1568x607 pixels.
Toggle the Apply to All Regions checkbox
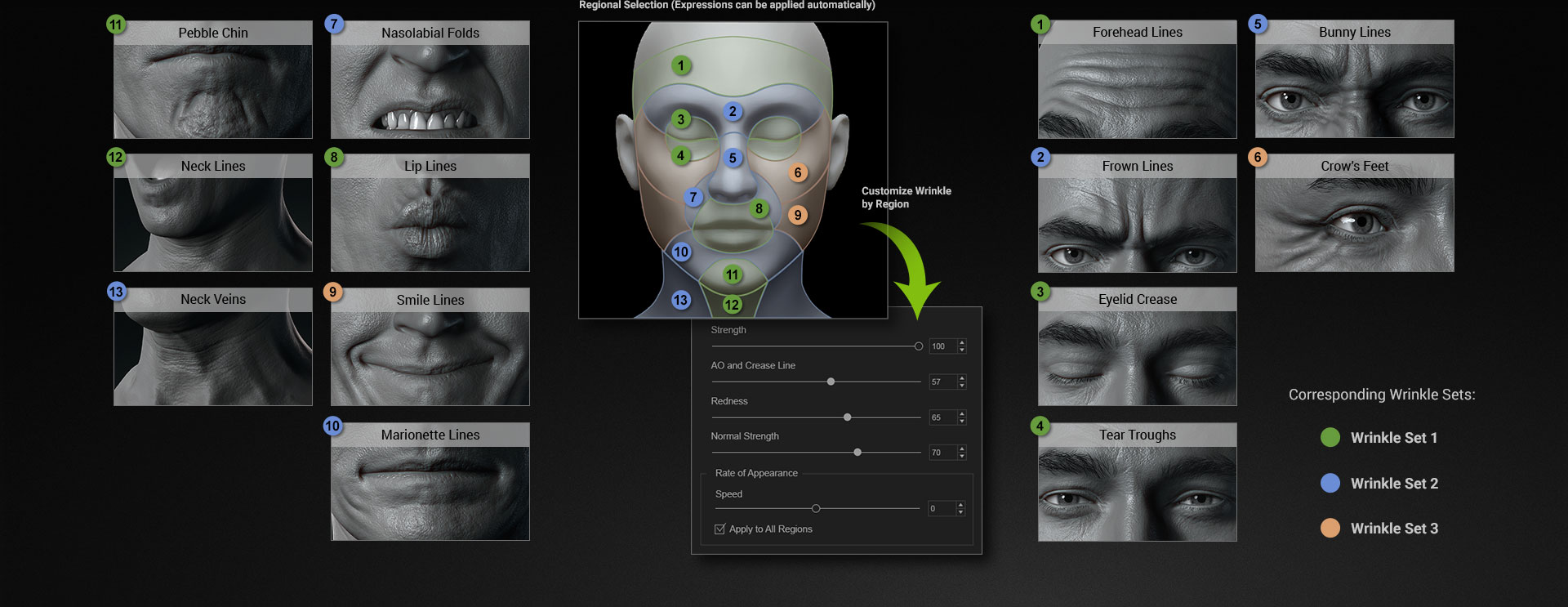tap(719, 529)
